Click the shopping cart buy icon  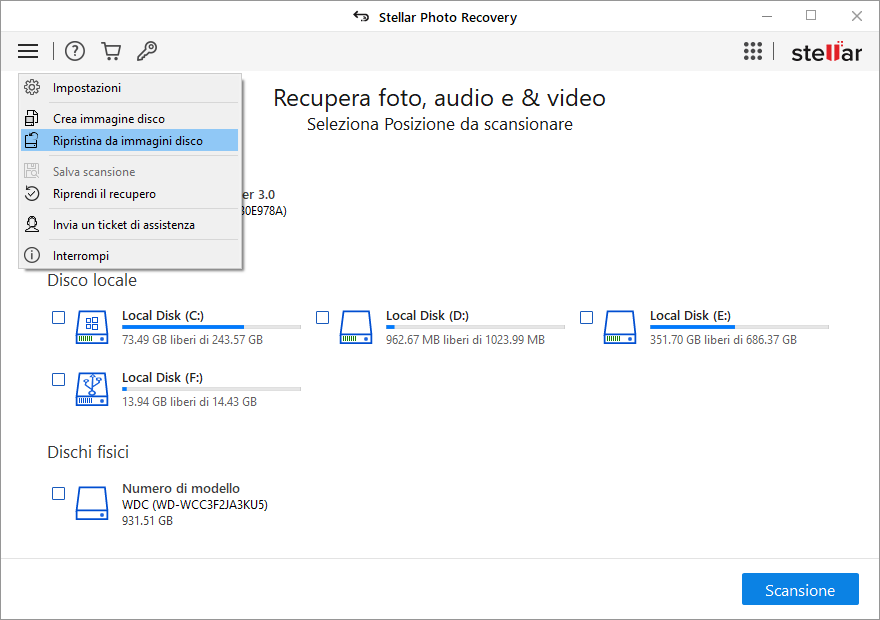(111, 51)
